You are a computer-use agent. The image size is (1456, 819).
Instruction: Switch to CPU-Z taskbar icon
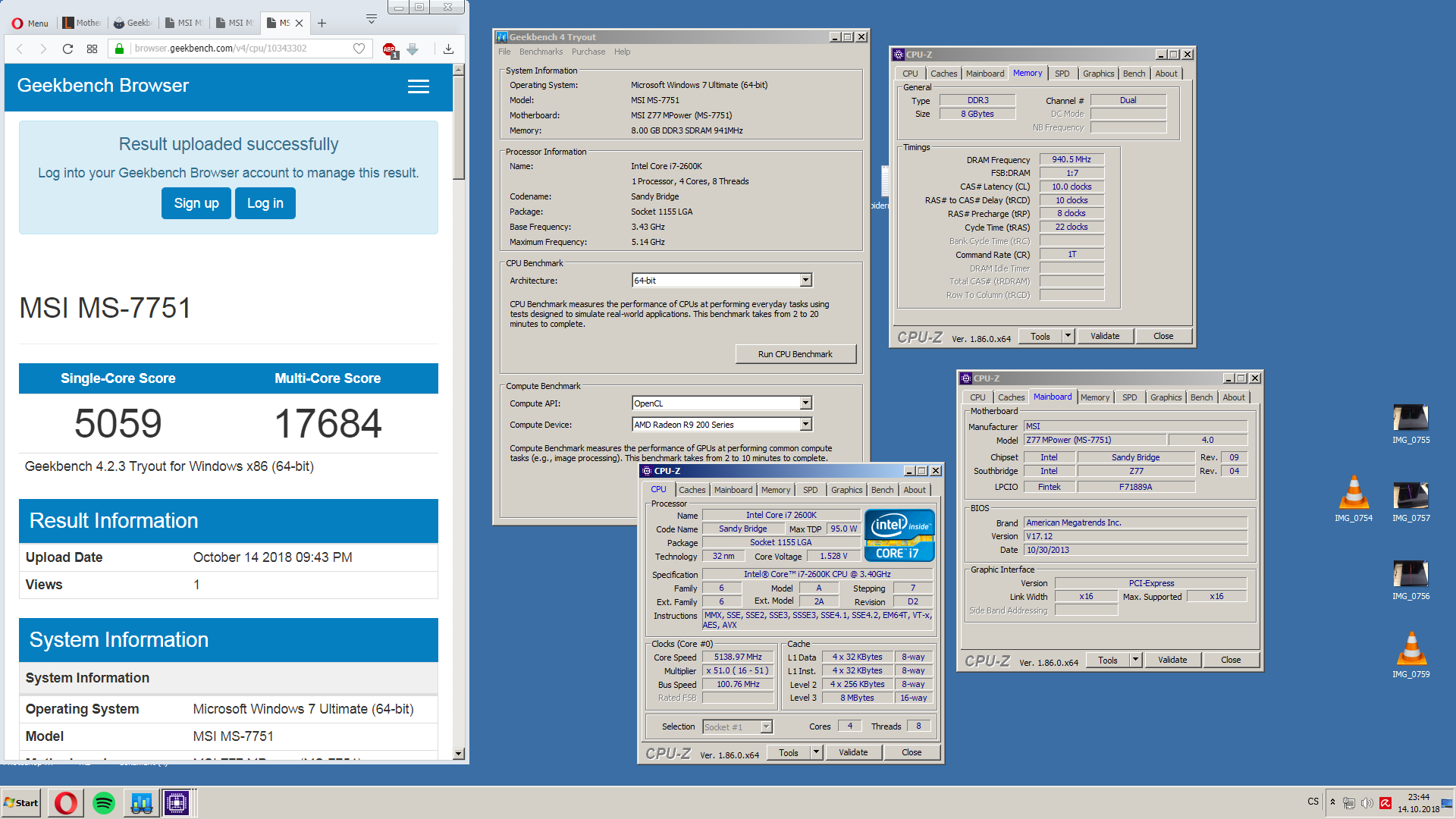point(177,803)
